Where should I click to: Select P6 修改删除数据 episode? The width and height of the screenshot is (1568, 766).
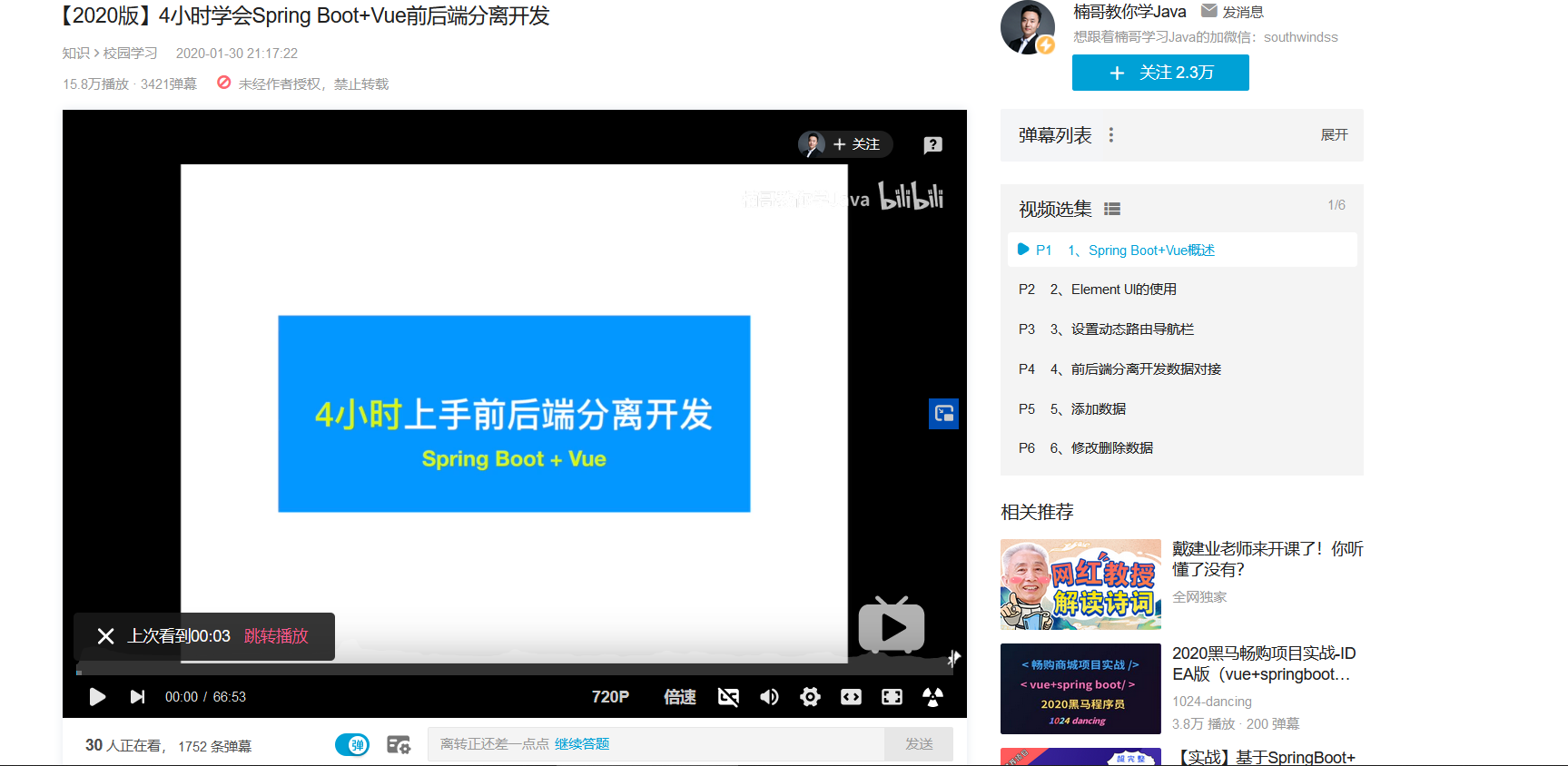tap(1182, 448)
